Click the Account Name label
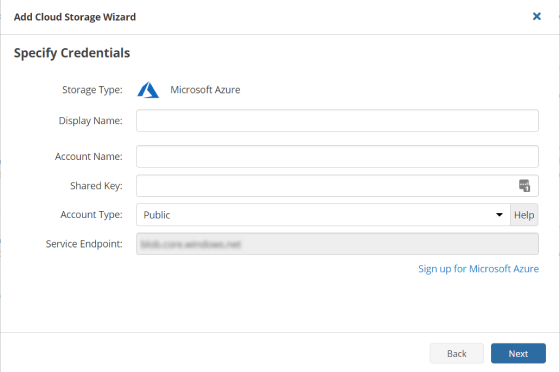The height and width of the screenshot is (372, 560). (89, 156)
